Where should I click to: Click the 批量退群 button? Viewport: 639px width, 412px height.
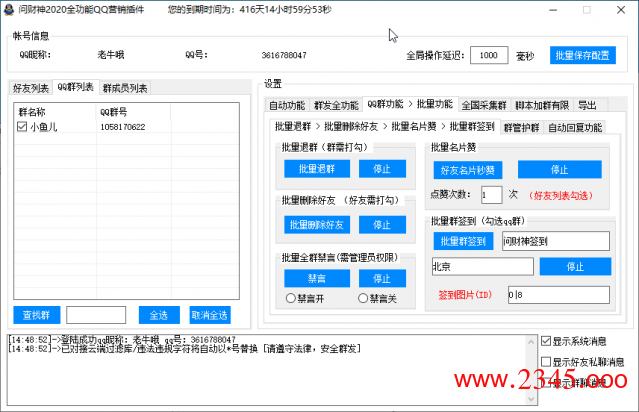click(x=317, y=169)
